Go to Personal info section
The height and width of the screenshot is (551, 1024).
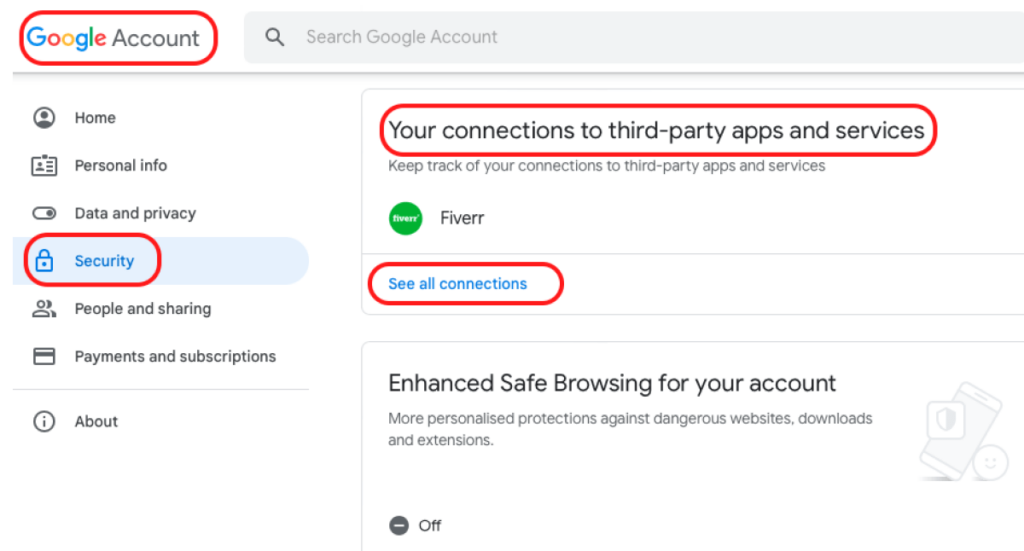coord(121,166)
